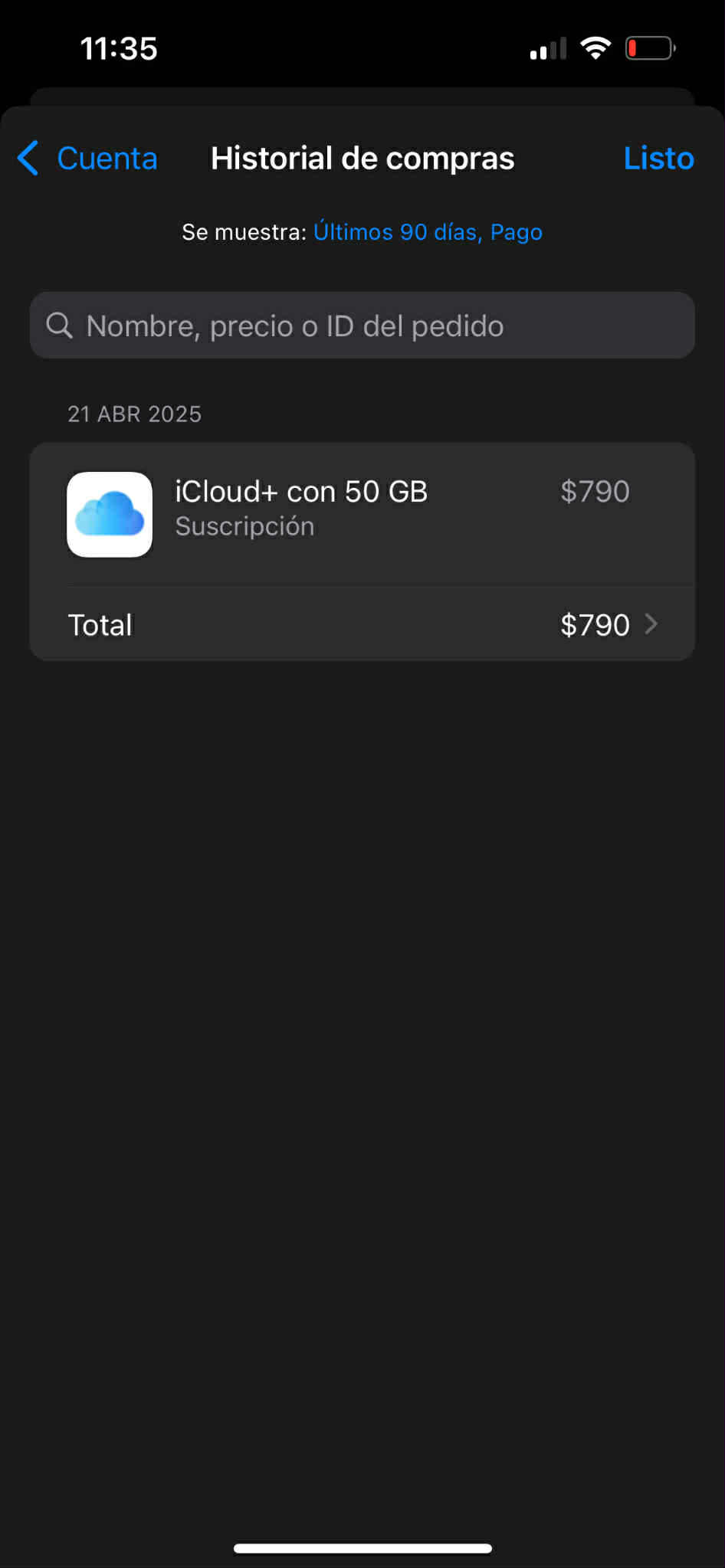Tap the cellular signal bars icon
The height and width of the screenshot is (1568, 725).
[548, 49]
